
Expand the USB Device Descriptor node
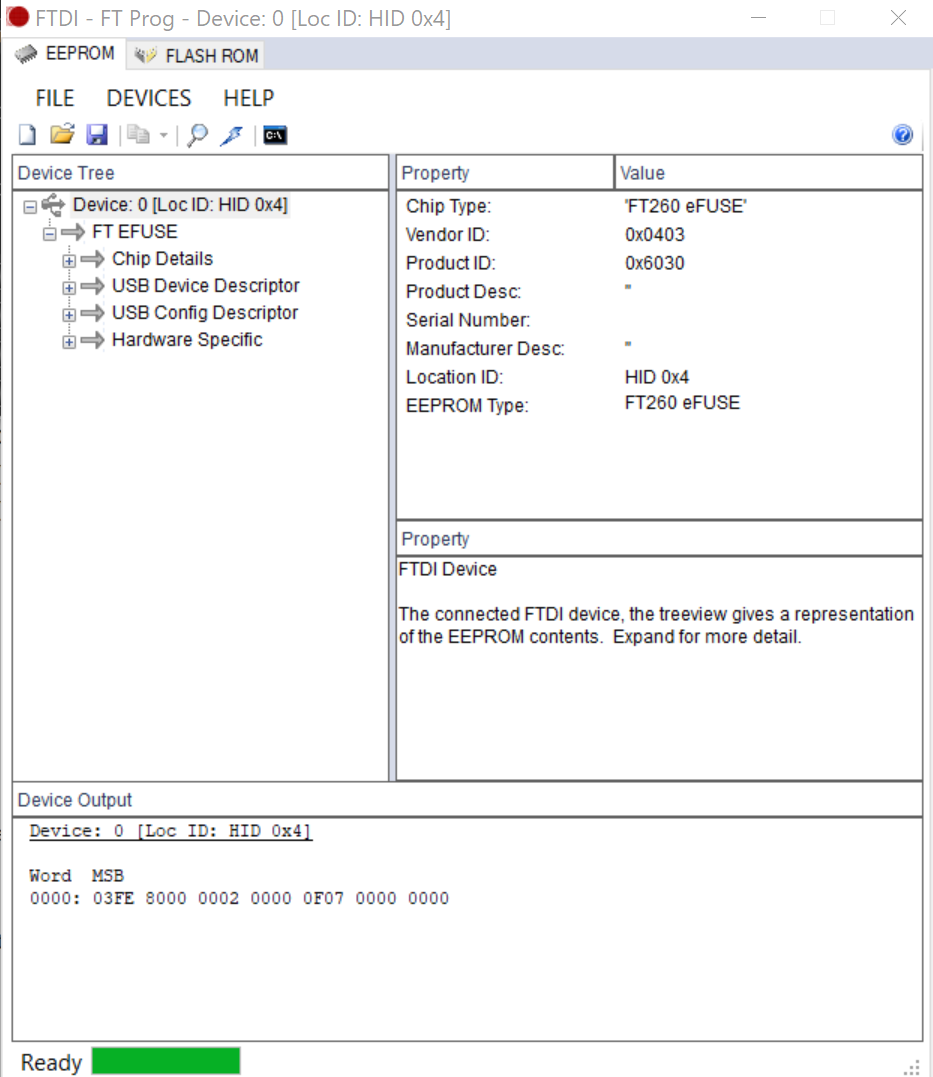[x=69, y=287]
